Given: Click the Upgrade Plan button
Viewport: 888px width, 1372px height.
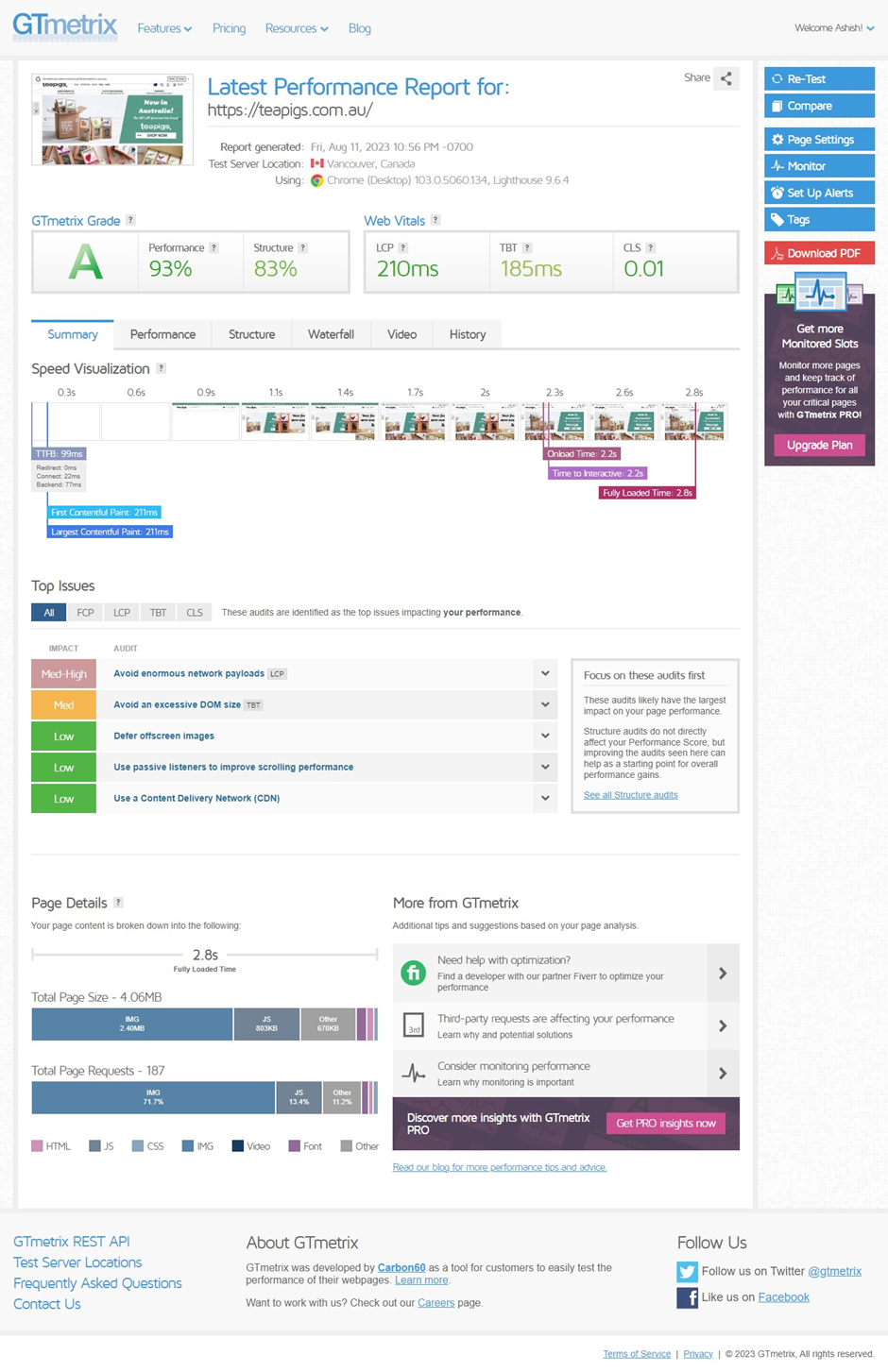Looking at the screenshot, I should pyautogui.click(x=819, y=445).
